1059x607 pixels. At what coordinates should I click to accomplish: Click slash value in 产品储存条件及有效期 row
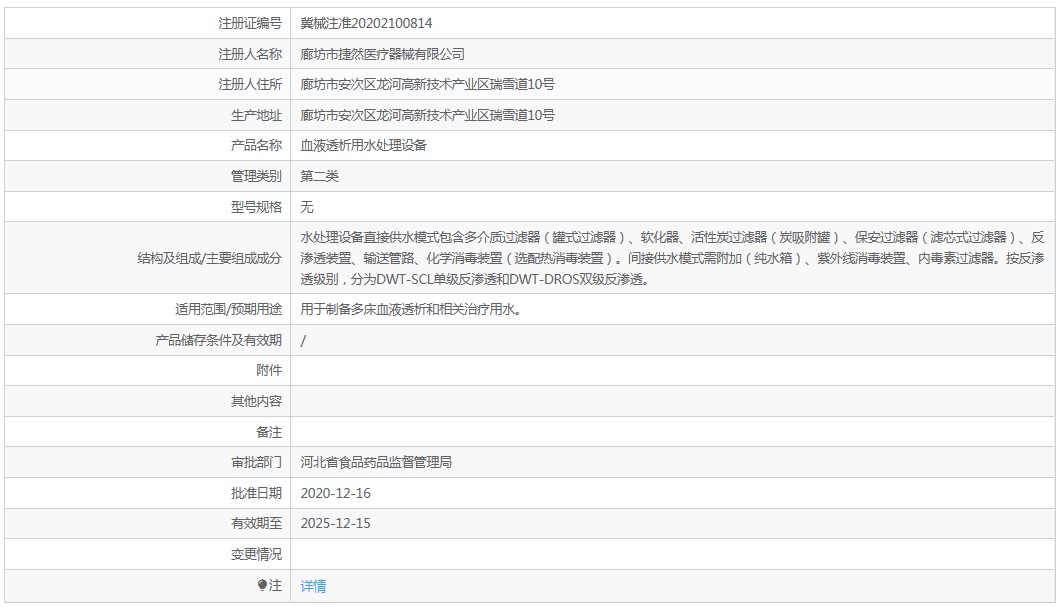303,340
